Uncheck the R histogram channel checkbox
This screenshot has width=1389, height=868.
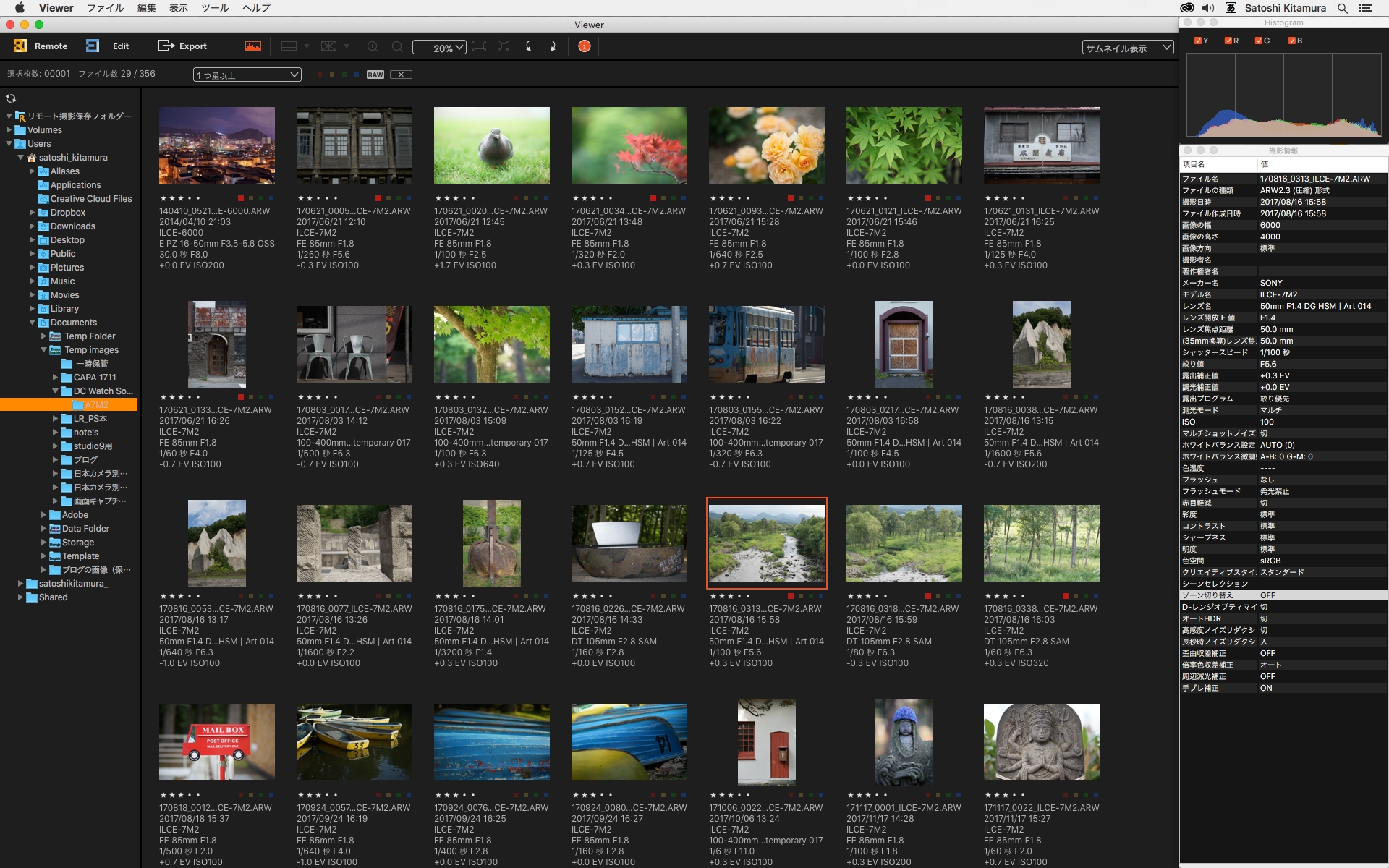[1228, 41]
